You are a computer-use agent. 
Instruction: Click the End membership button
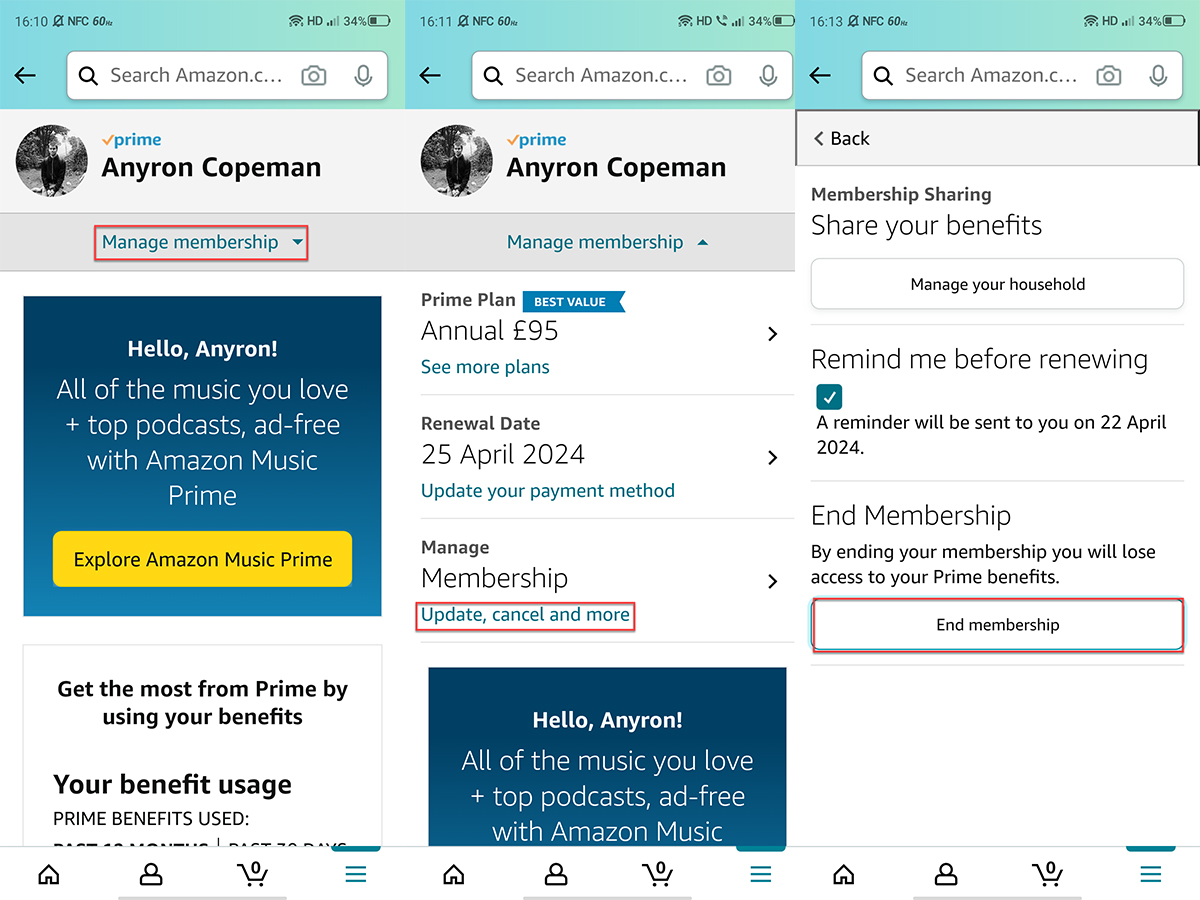tap(997, 625)
